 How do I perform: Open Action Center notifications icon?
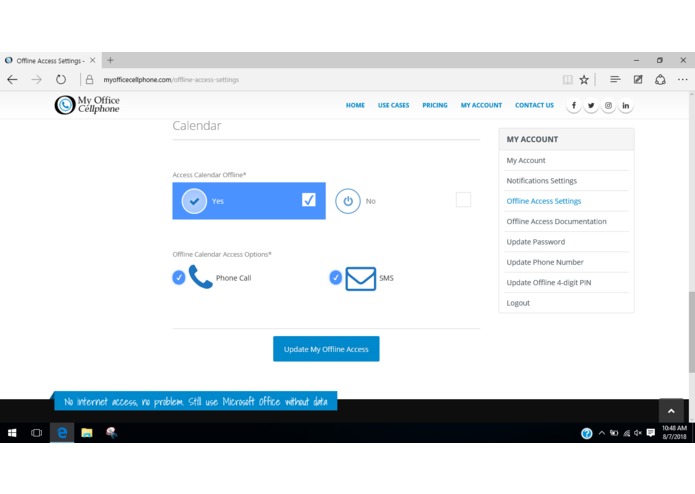(x=650, y=433)
